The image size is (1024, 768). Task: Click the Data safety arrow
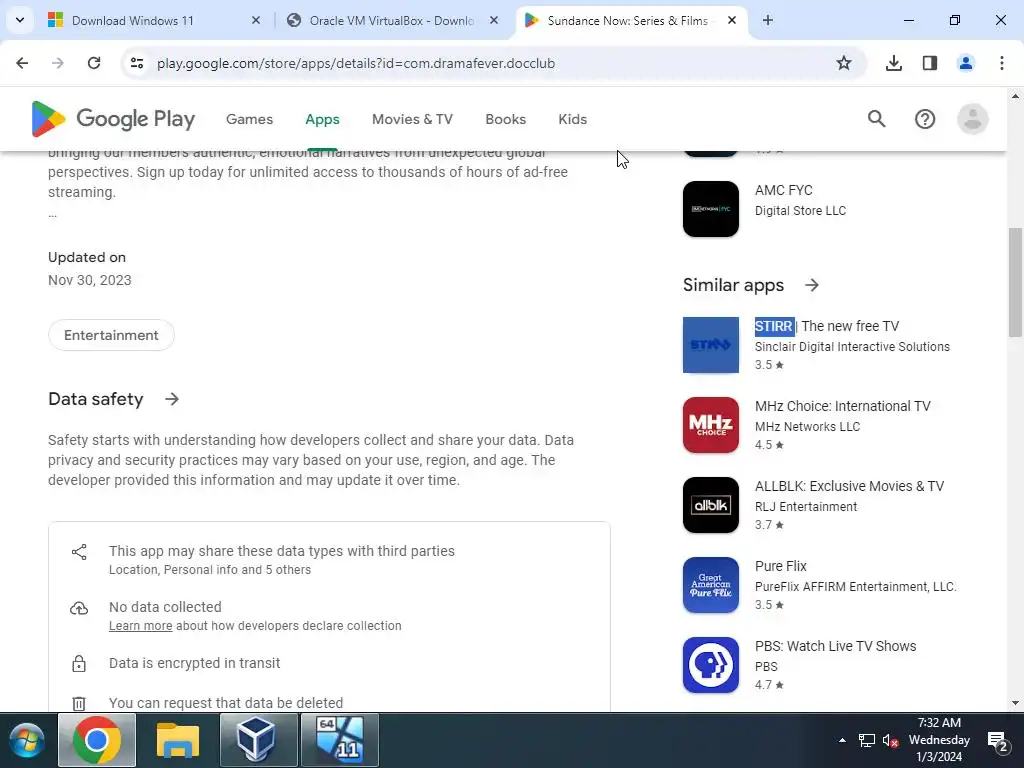pos(172,399)
